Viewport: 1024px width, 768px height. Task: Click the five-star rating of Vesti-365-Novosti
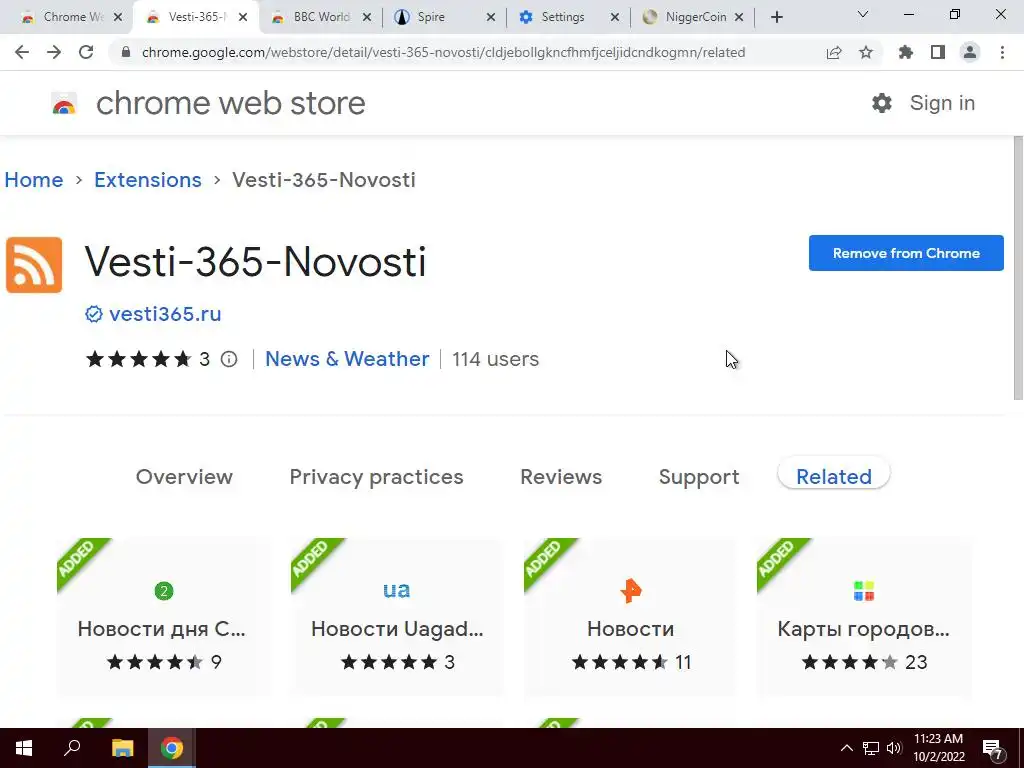(x=138, y=359)
